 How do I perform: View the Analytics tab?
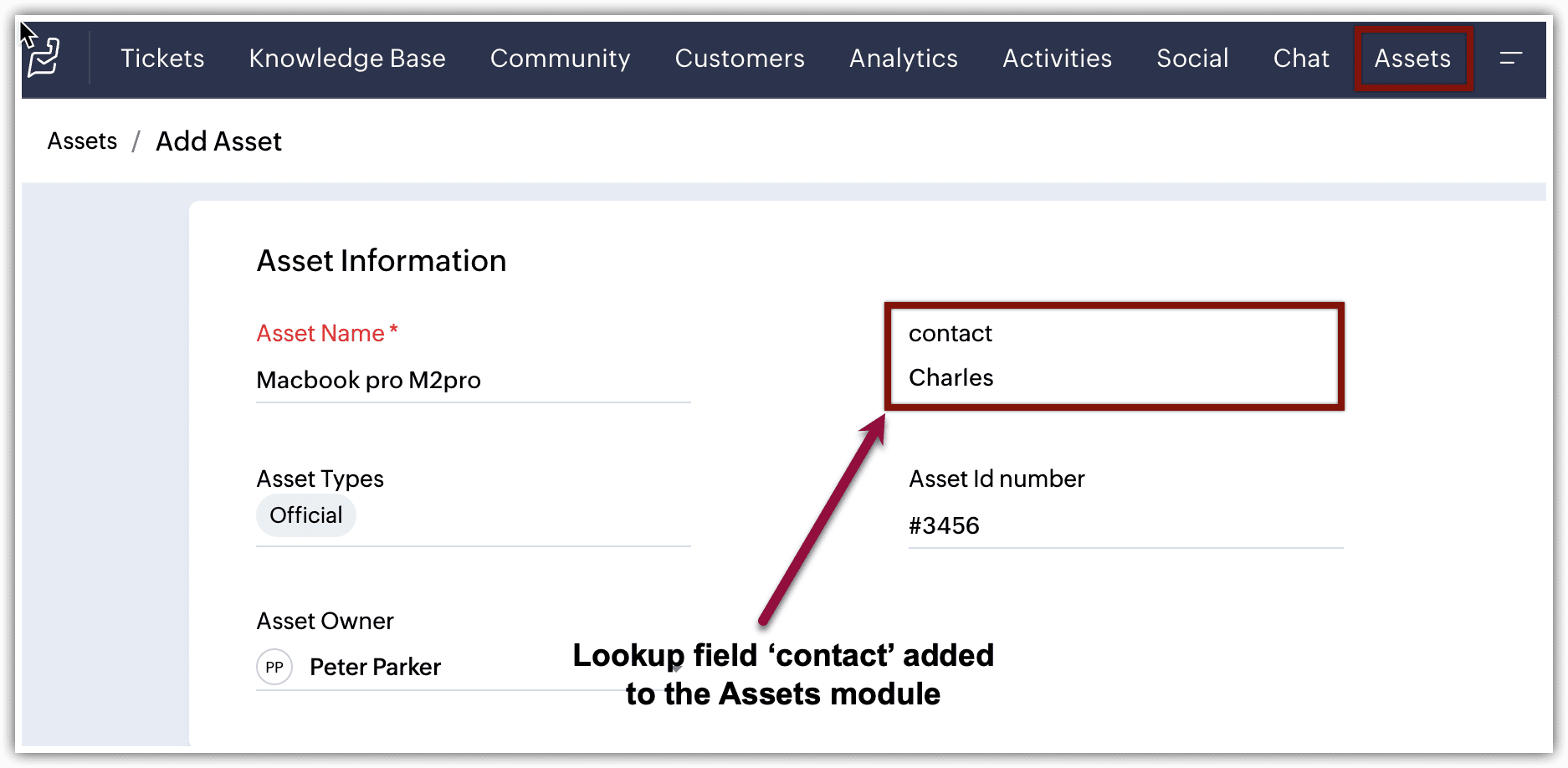(904, 59)
